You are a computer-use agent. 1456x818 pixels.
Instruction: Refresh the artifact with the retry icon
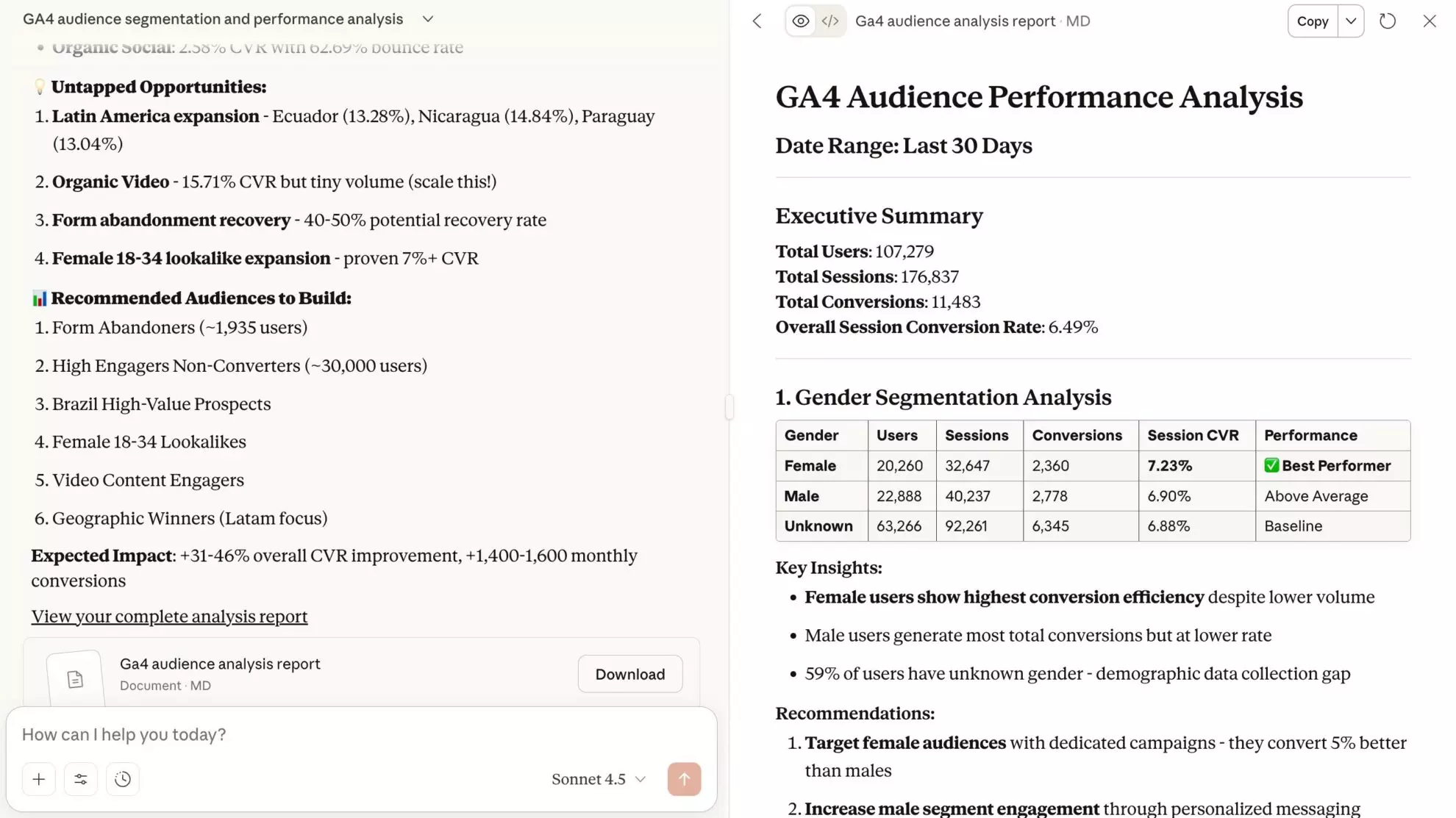pyautogui.click(x=1388, y=21)
